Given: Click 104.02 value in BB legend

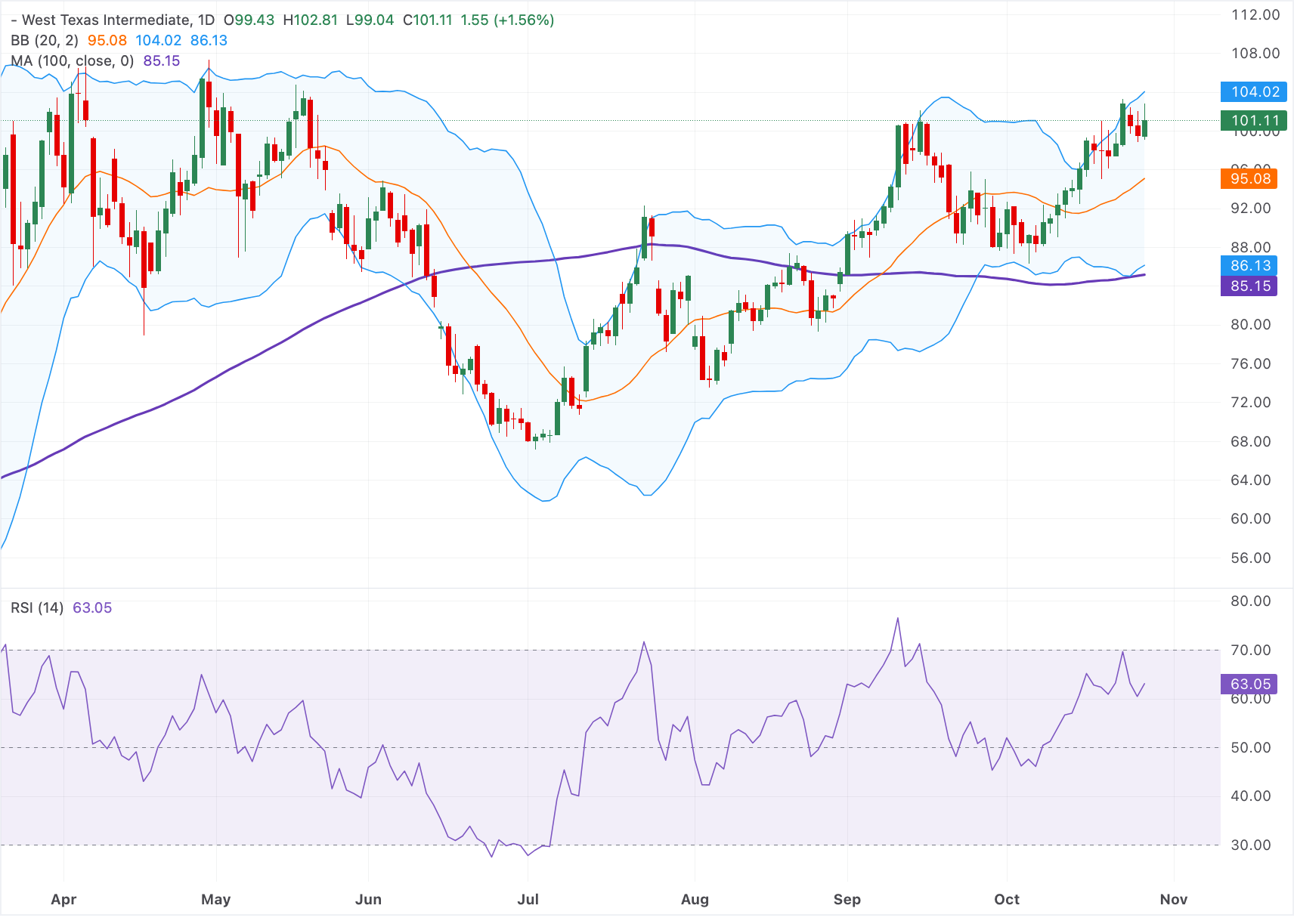Looking at the screenshot, I should 159,41.
